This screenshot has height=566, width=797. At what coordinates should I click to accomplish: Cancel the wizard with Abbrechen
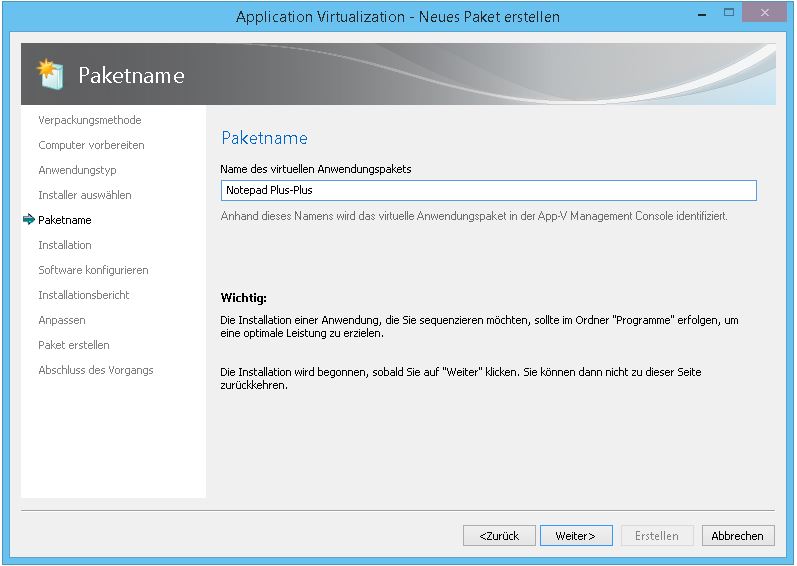[x=738, y=536]
